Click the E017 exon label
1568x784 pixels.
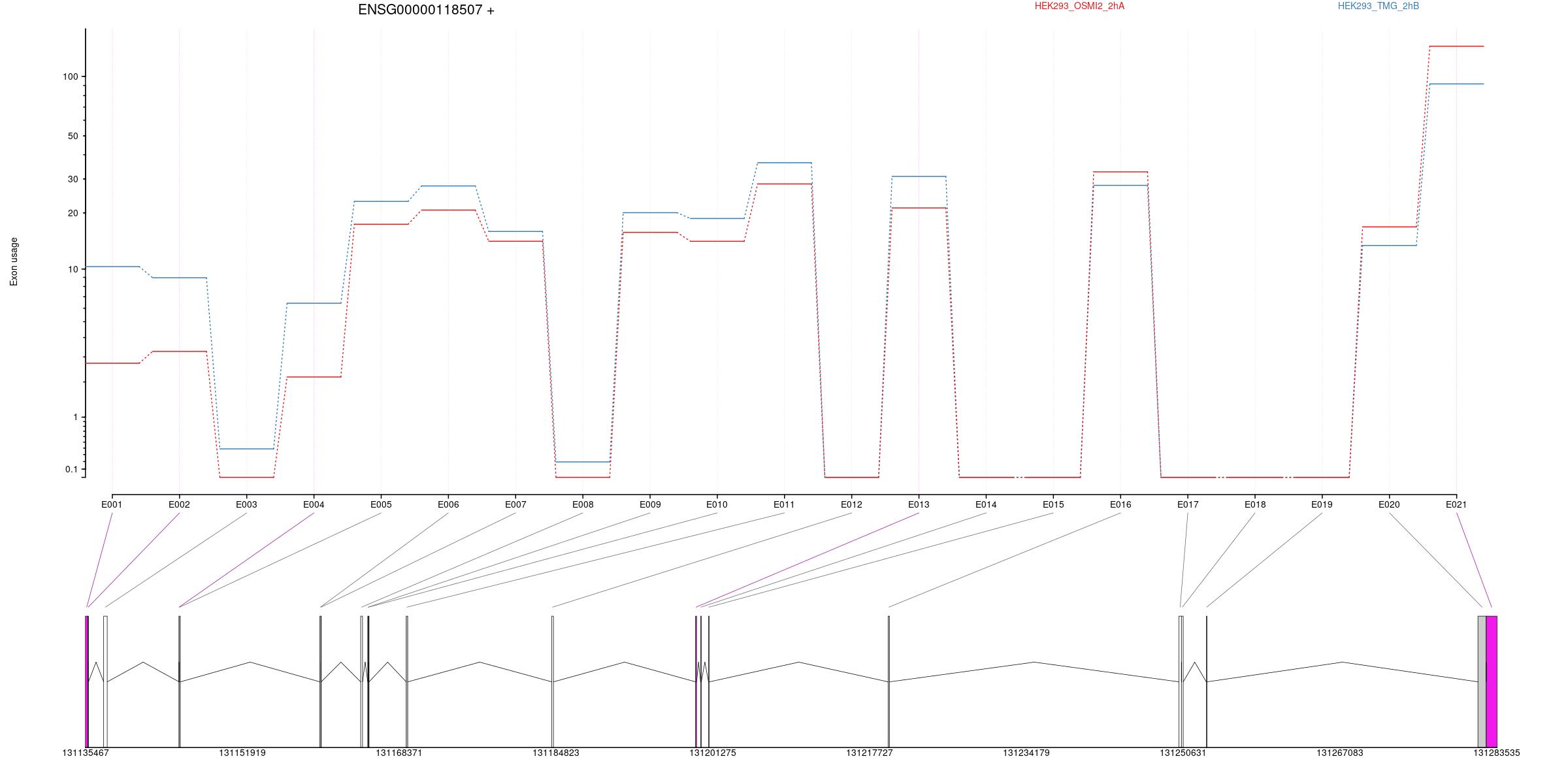[1188, 504]
